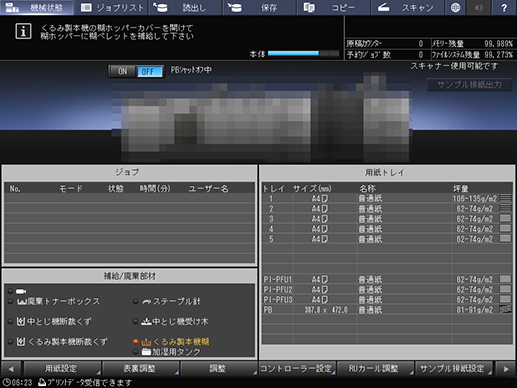517x388 pixels.
Task: Click the メモリー残量 value 99.989%
Action: point(498,44)
